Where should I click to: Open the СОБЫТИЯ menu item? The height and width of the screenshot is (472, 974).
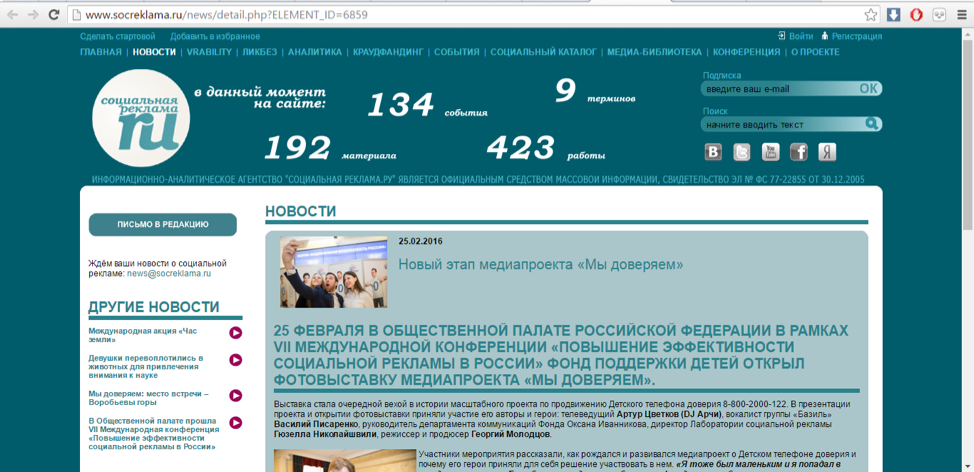(457, 52)
